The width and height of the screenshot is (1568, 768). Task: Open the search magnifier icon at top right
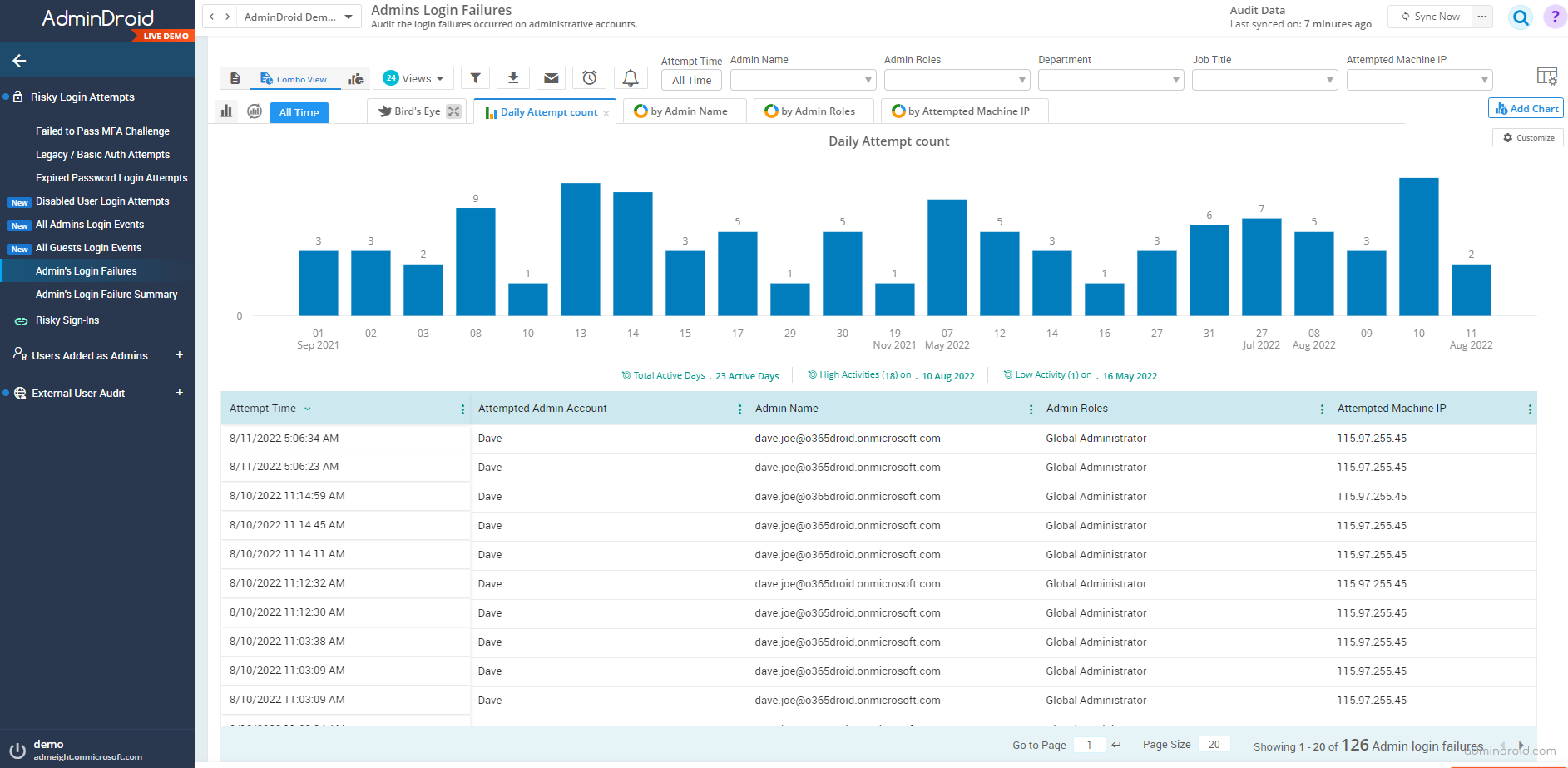[x=1521, y=17]
